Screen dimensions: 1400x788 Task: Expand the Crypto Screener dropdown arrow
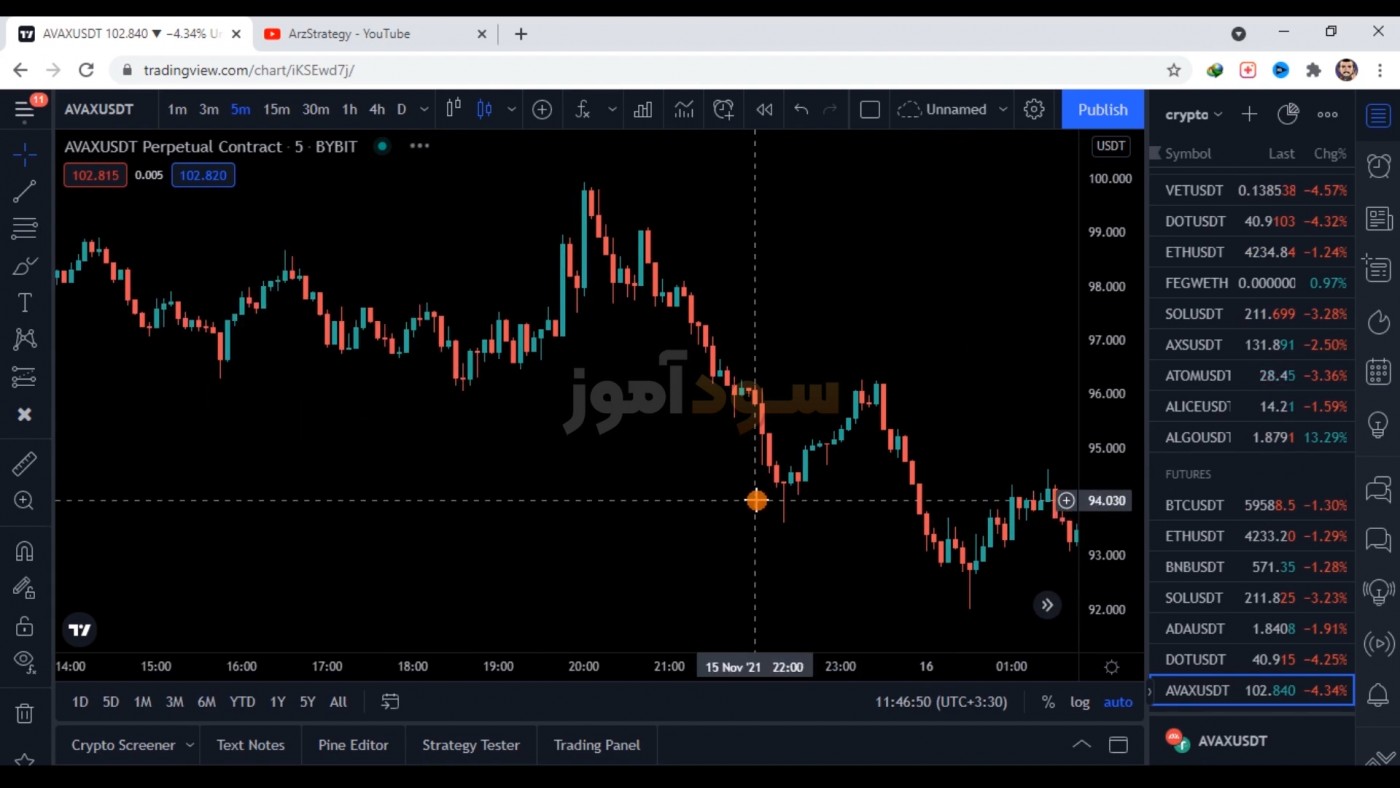(x=189, y=745)
